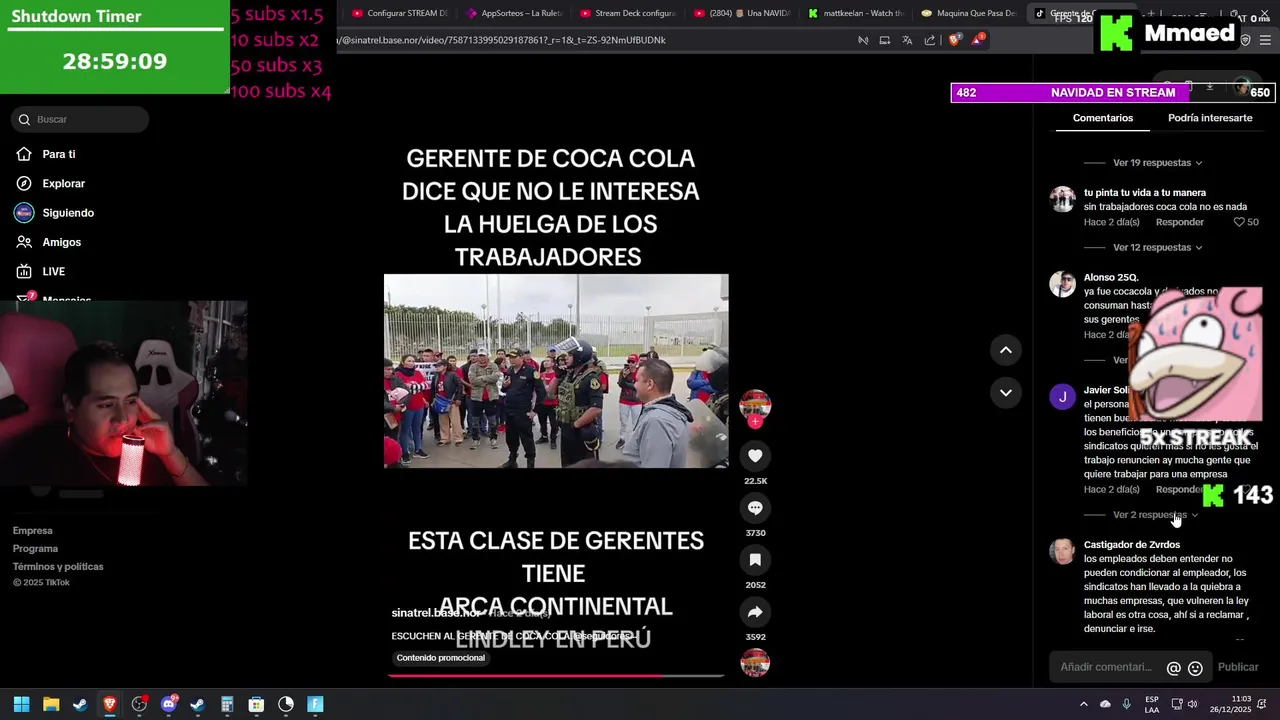The image size is (1280, 720).
Task: Show hidden system tray icons chevron
Action: click(1083, 704)
